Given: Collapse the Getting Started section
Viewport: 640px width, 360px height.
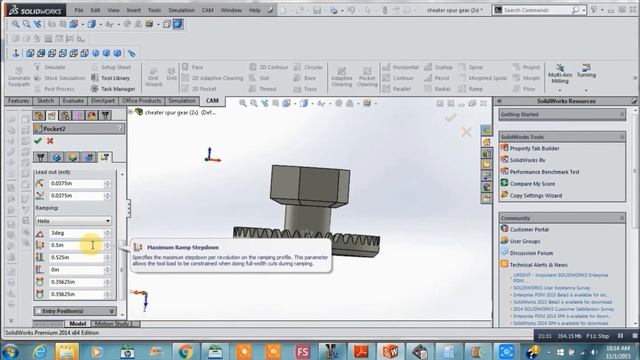Looking at the screenshot, I should click(622, 114).
